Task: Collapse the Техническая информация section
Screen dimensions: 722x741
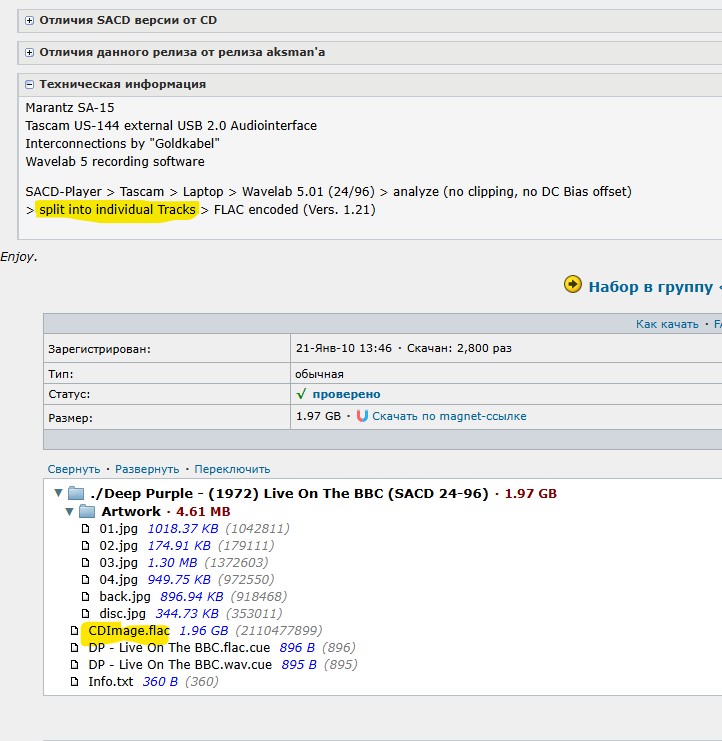Action: (x=30, y=85)
